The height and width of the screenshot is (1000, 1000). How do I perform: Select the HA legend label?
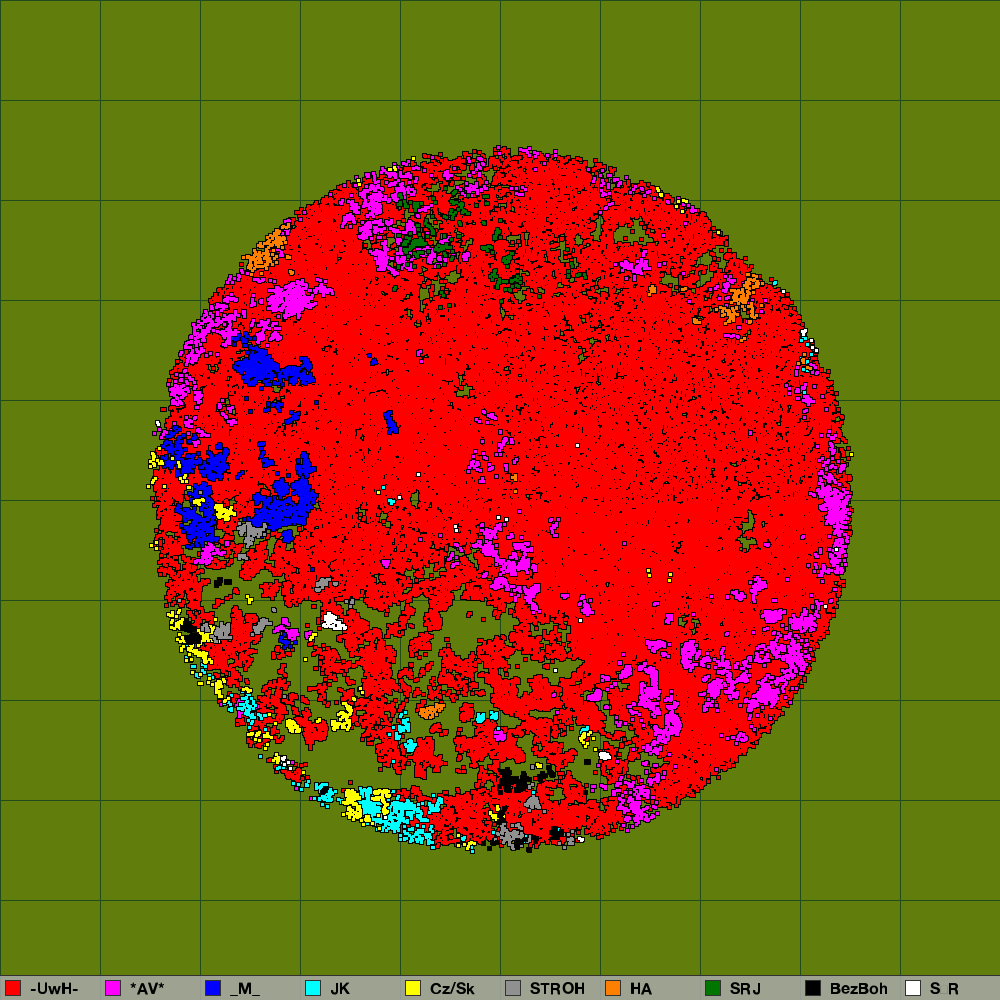(x=641, y=989)
